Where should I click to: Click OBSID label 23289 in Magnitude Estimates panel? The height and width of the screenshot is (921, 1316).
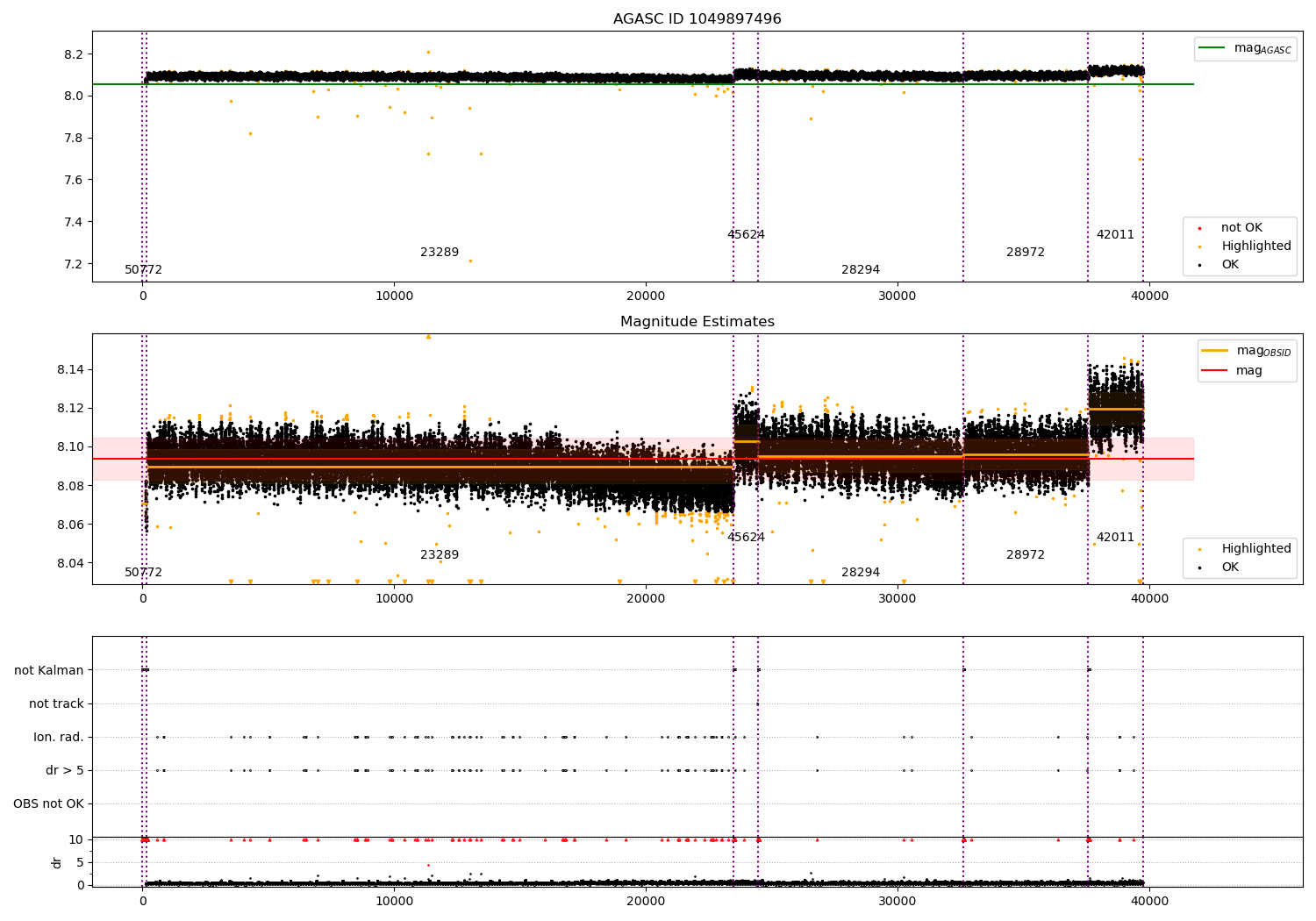pos(440,555)
